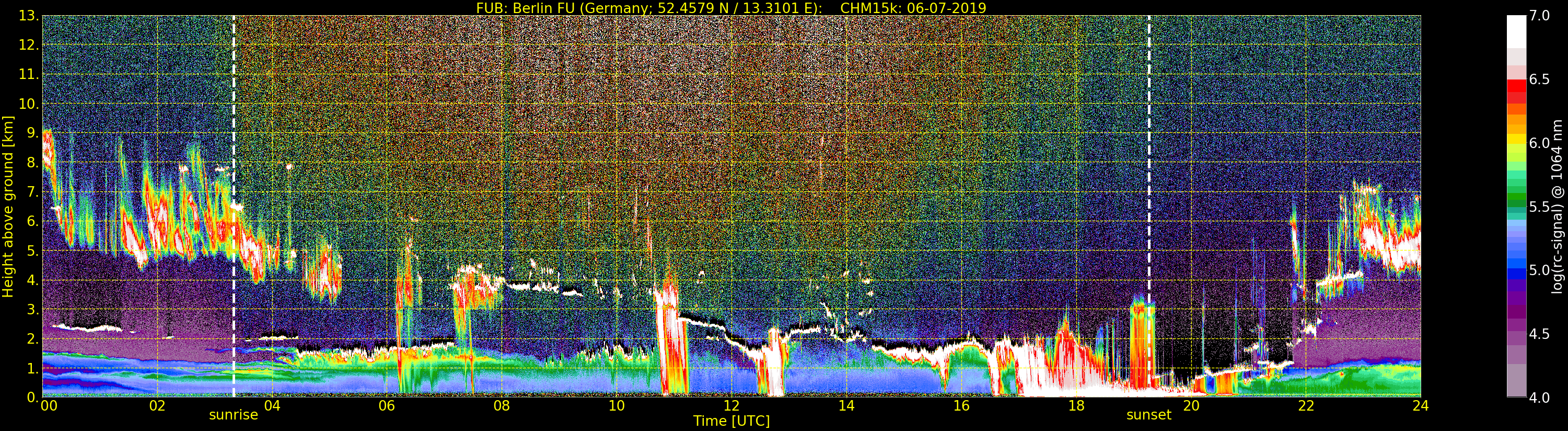The width and height of the screenshot is (1568, 431).
Task: Click the y-axis tick label '10.'
Action: 29,104
